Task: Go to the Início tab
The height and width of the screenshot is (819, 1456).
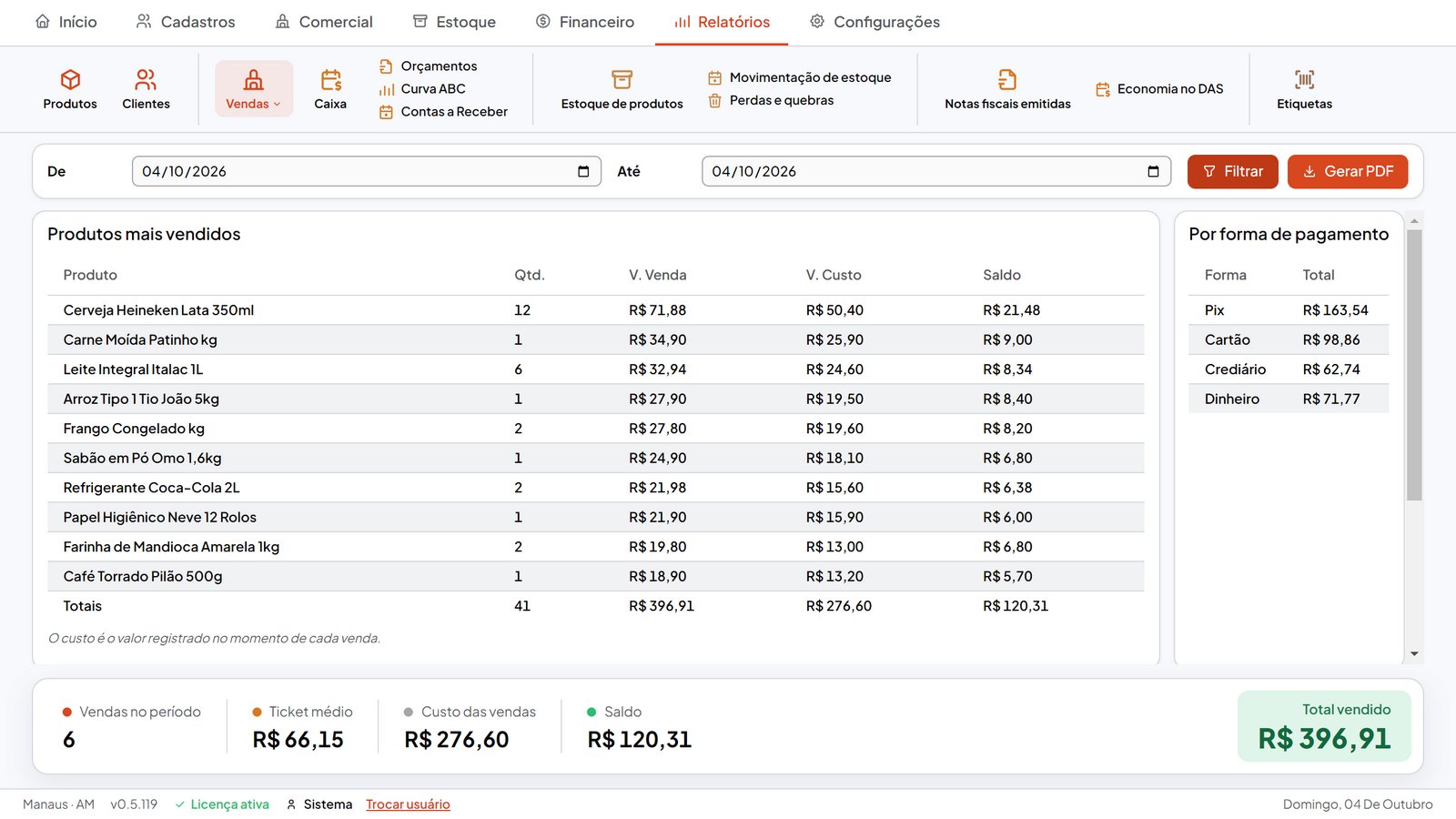Action: tap(66, 22)
